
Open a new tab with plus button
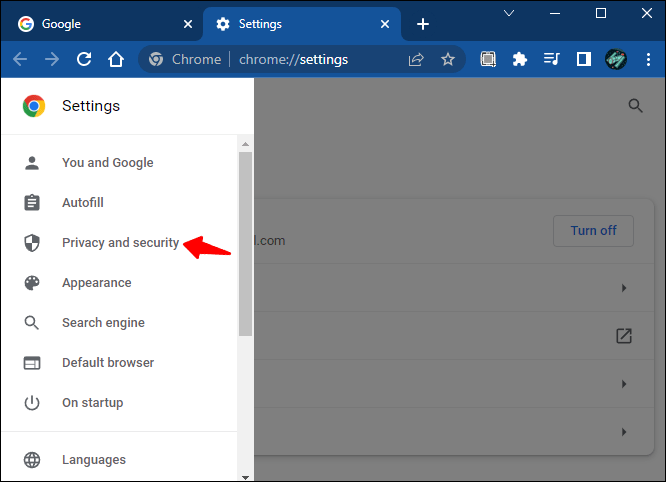423,24
